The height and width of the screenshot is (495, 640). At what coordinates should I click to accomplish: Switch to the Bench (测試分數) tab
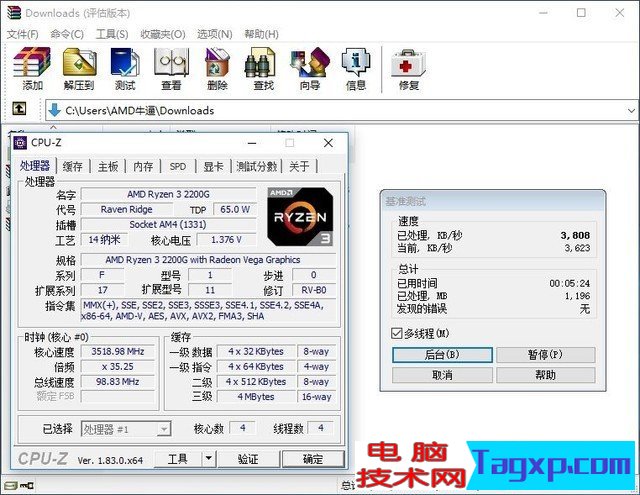point(257,166)
